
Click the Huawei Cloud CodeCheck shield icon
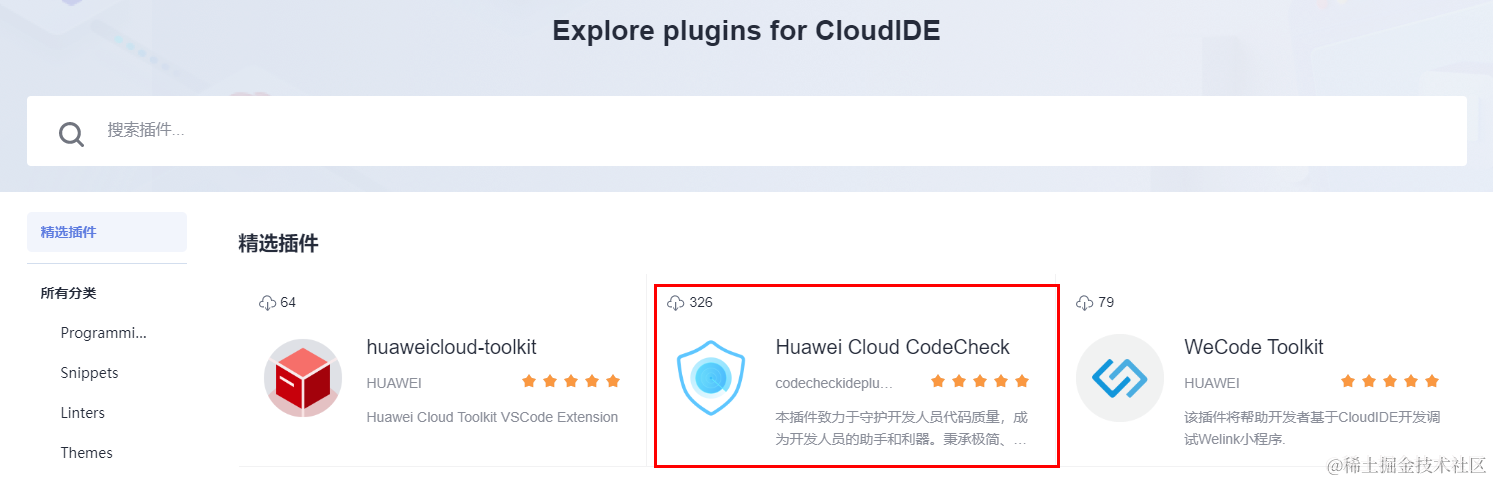click(x=711, y=378)
